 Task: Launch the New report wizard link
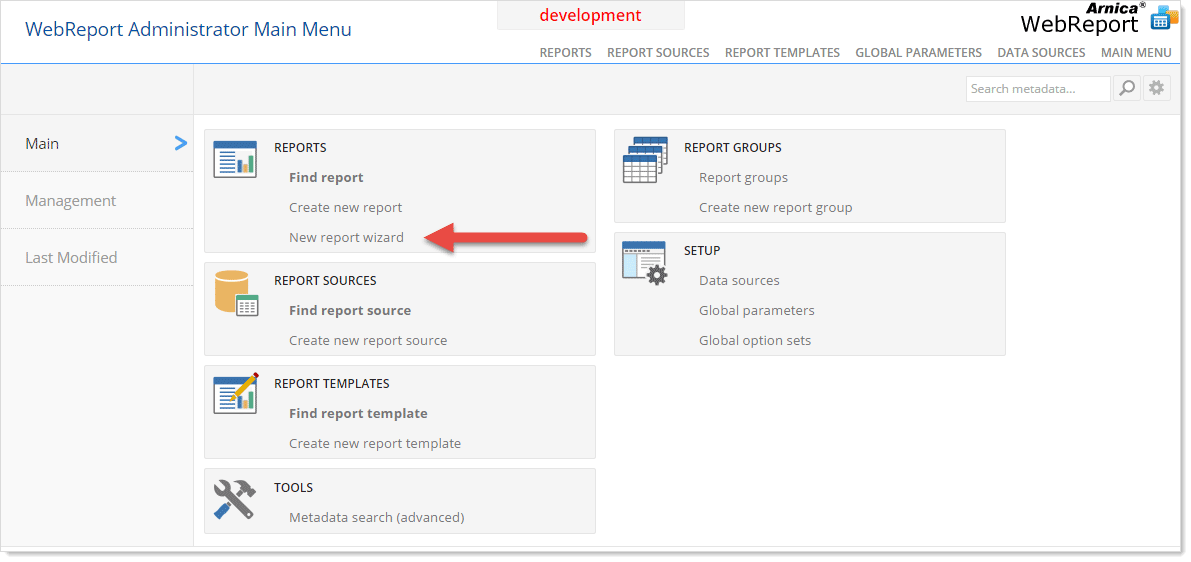346,238
